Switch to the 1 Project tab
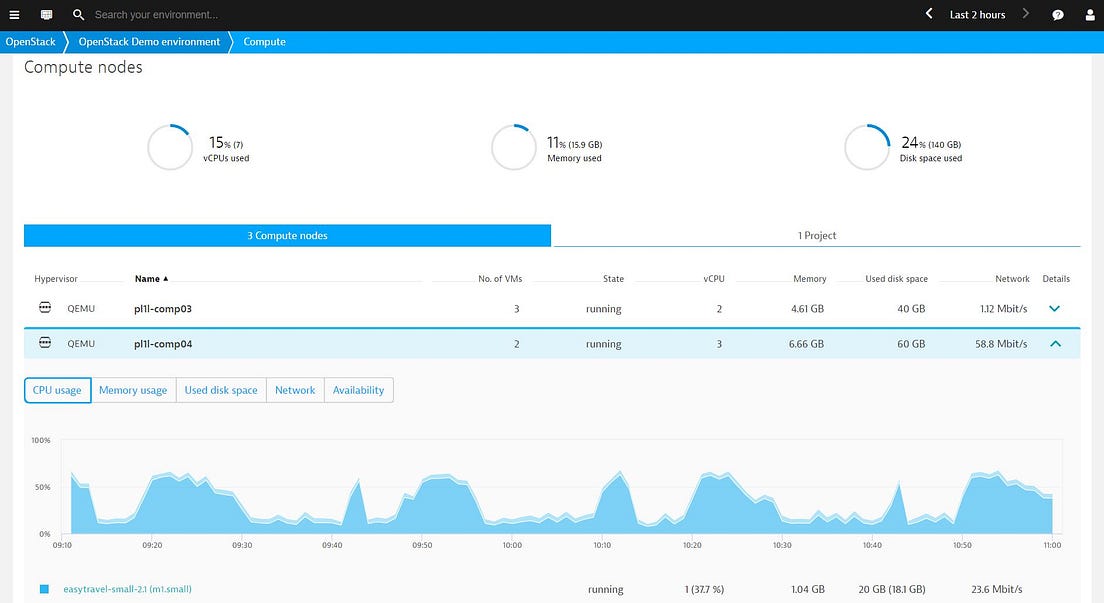Viewport: 1104px width, 603px height. tap(817, 235)
